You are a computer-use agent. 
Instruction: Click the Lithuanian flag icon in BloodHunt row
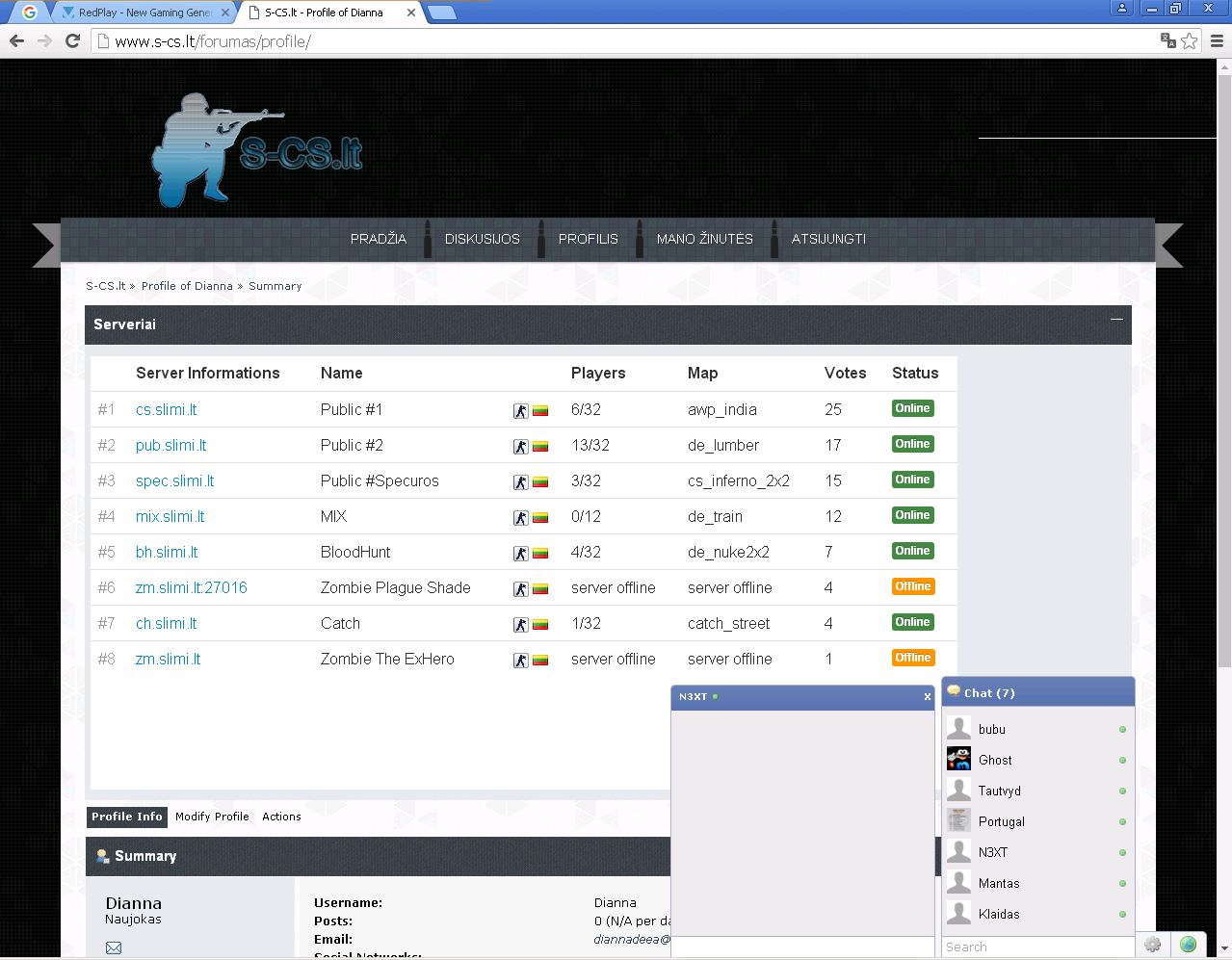540,554
